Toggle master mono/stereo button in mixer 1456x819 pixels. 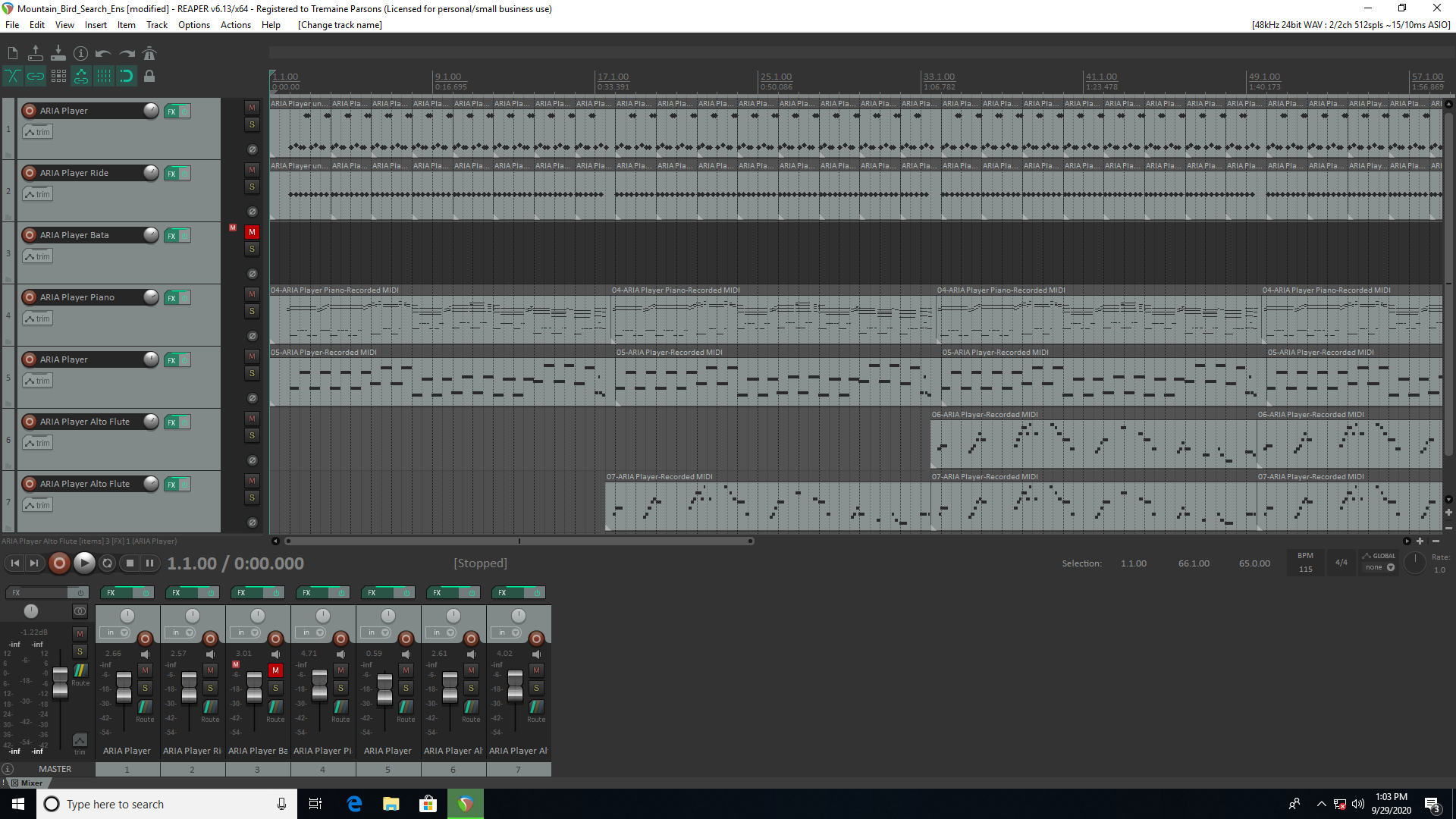80,611
